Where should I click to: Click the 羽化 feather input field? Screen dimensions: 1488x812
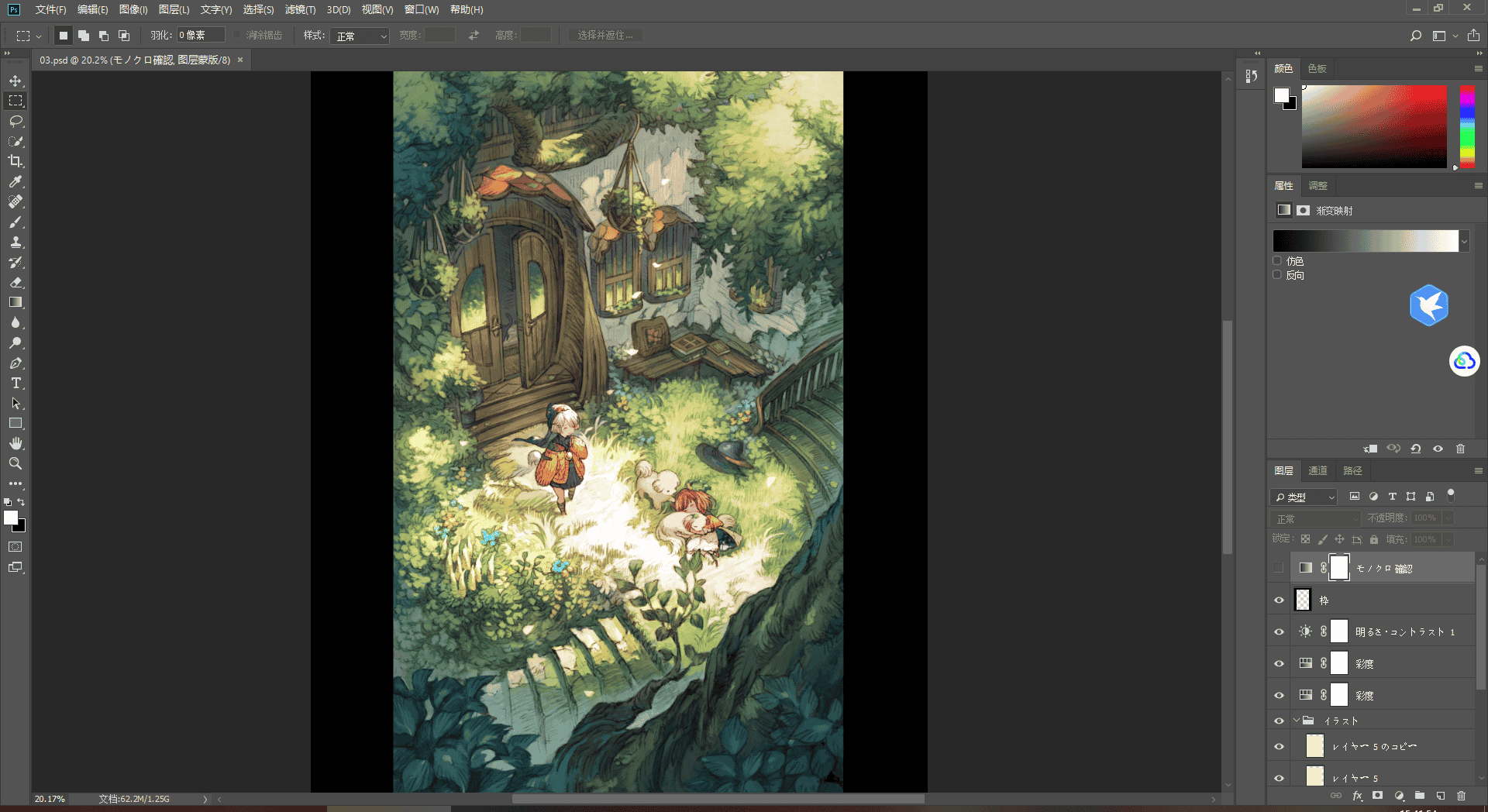tap(201, 36)
